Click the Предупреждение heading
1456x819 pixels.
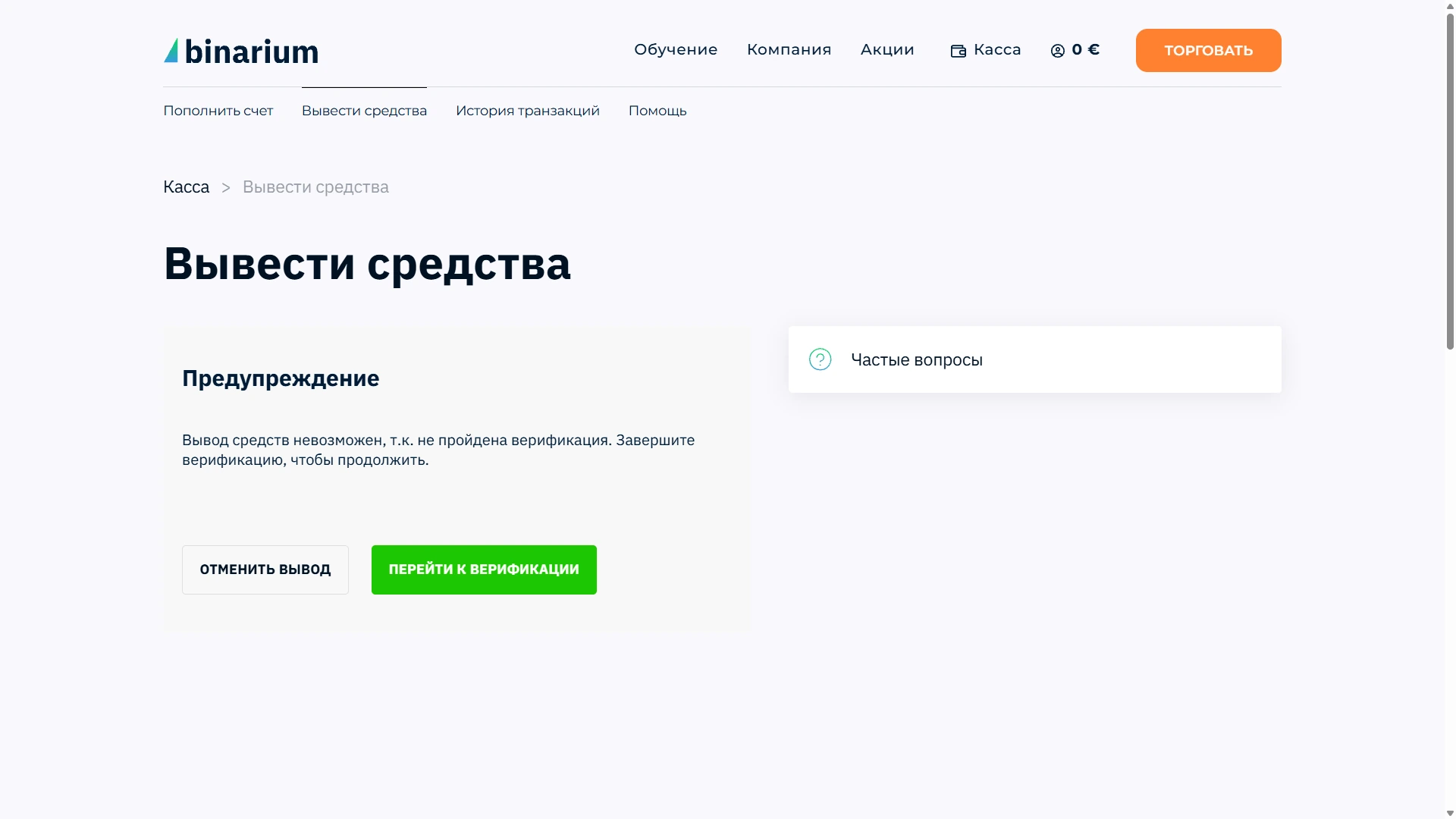tap(281, 378)
